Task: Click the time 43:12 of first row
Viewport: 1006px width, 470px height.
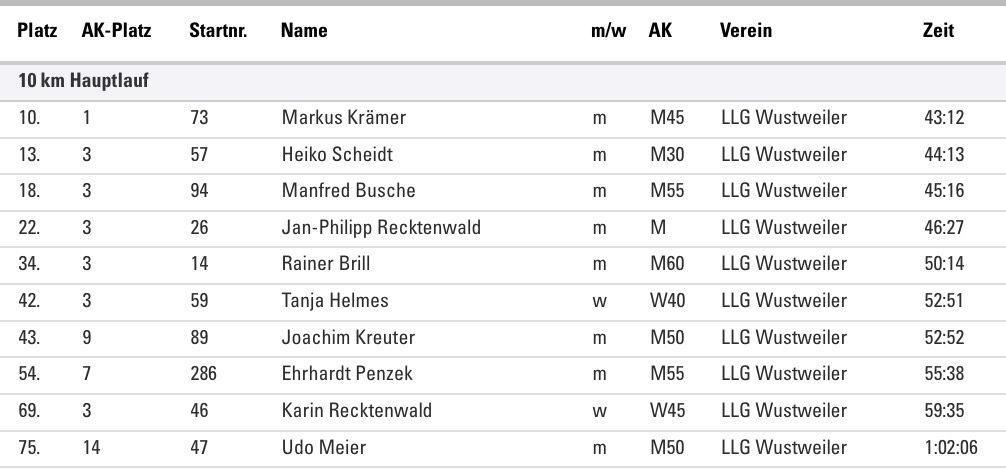Action: (x=944, y=119)
